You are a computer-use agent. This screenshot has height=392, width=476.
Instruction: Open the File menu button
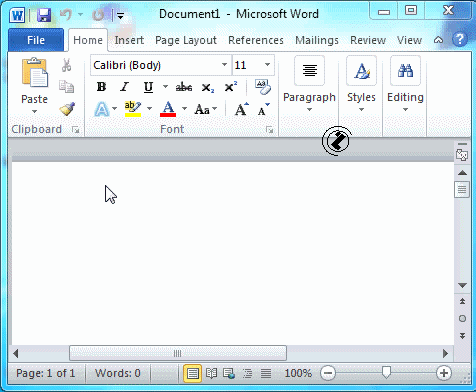(36, 40)
